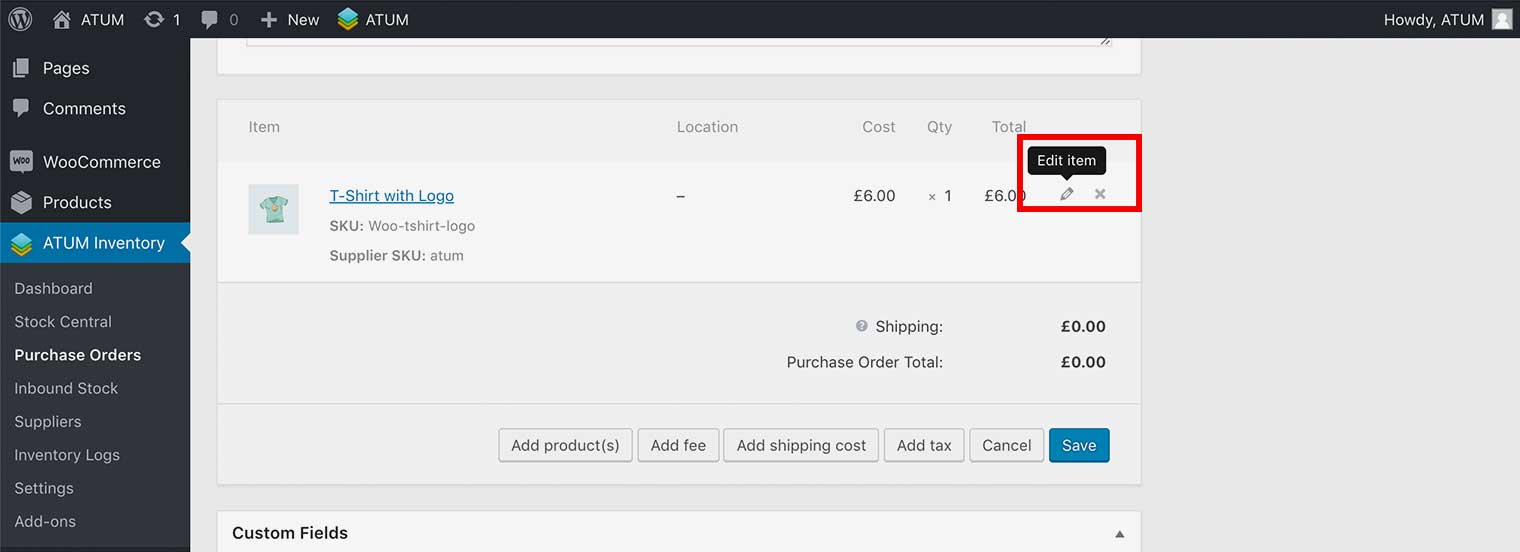Image resolution: width=1520 pixels, height=552 pixels.
Task: Click the shipping help question mark icon
Action: tap(861, 326)
